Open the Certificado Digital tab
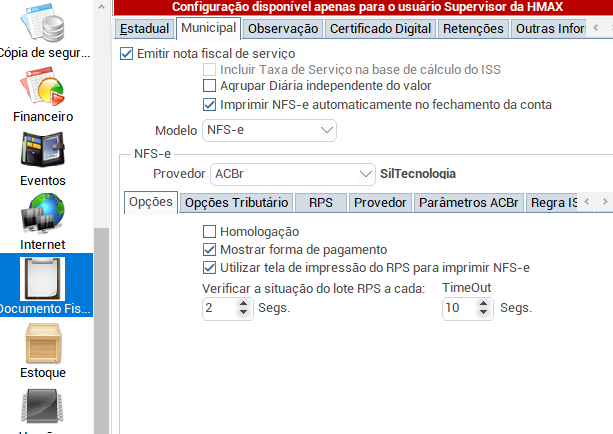The image size is (613, 434). (380, 29)
